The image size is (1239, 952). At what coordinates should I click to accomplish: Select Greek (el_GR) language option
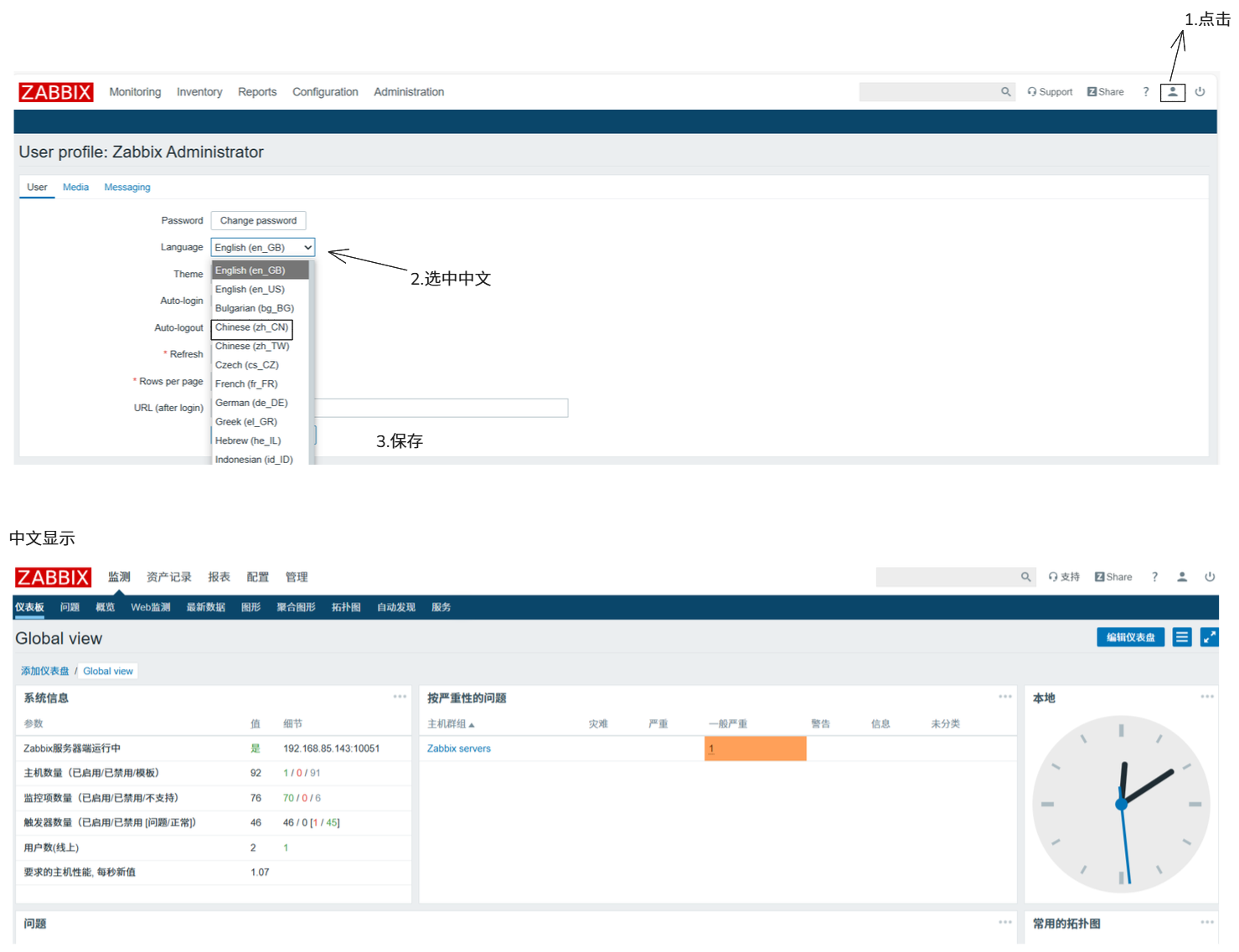(260, 422)
